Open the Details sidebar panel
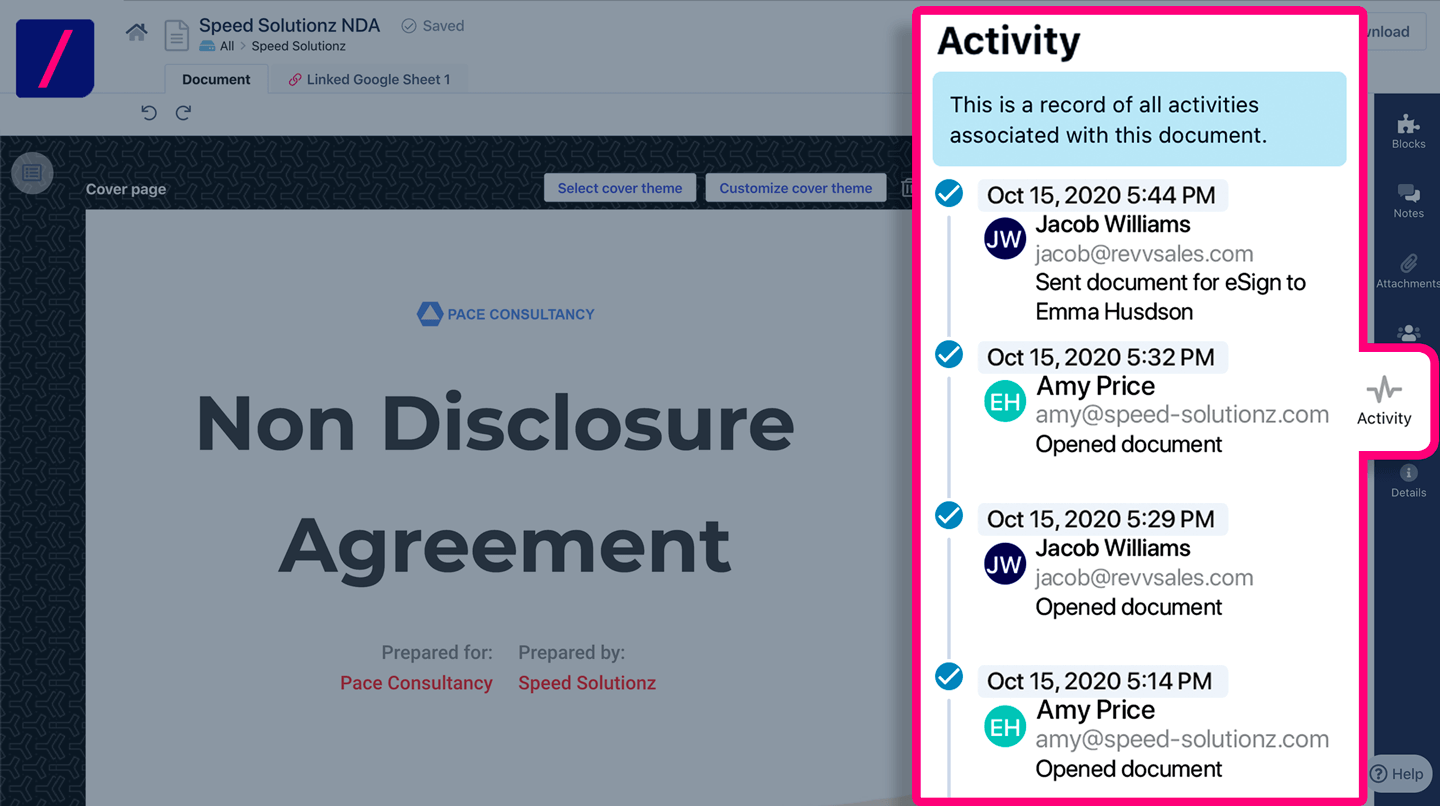The image size is (1440, 806). tap(1408, 480)
